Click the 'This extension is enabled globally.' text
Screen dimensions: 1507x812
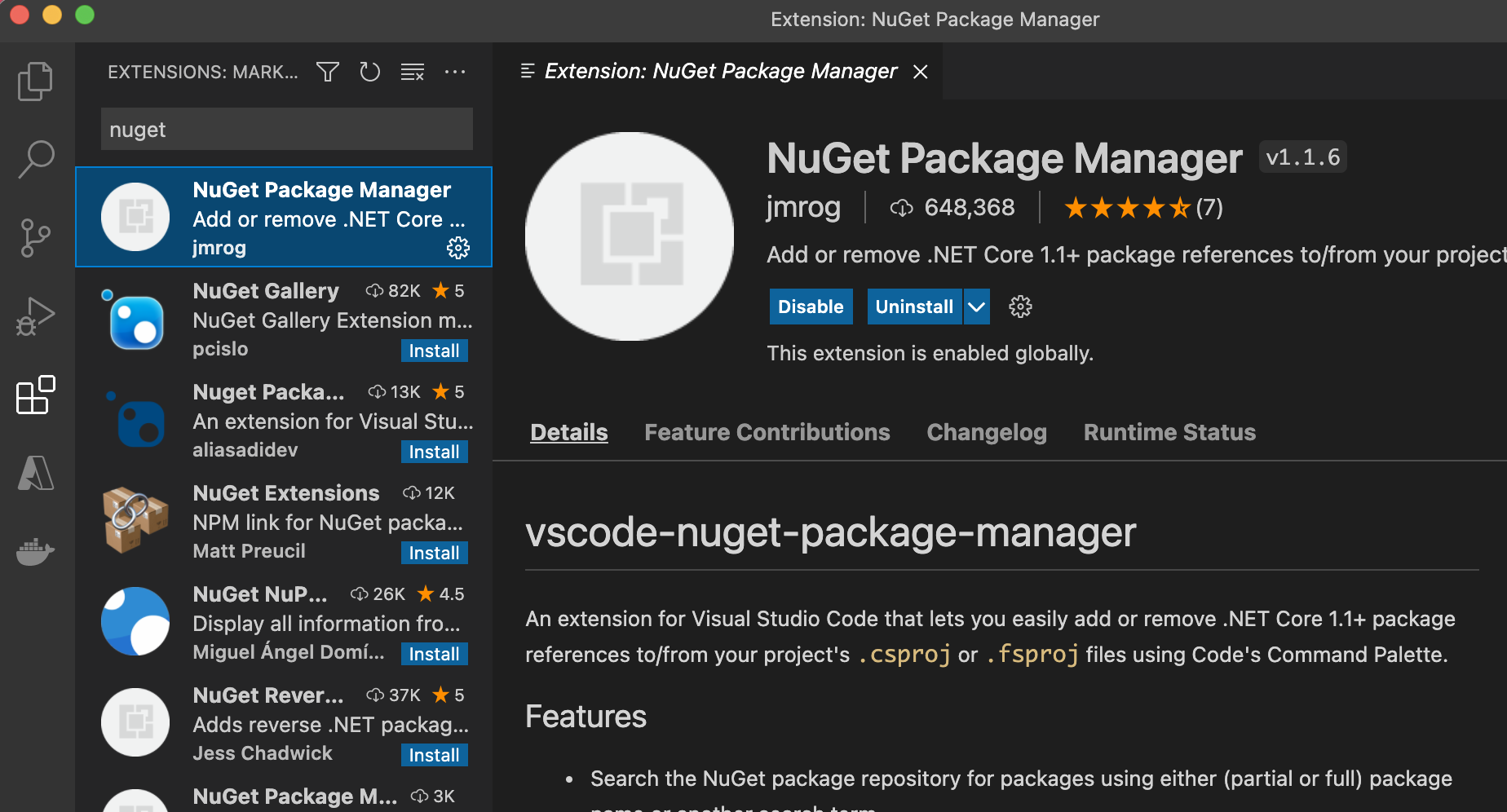tap(930, 353)
